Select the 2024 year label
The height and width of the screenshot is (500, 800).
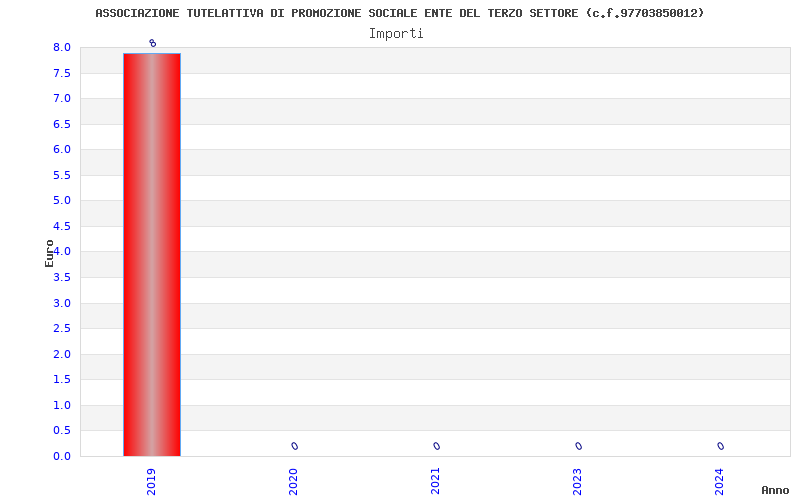719,482
